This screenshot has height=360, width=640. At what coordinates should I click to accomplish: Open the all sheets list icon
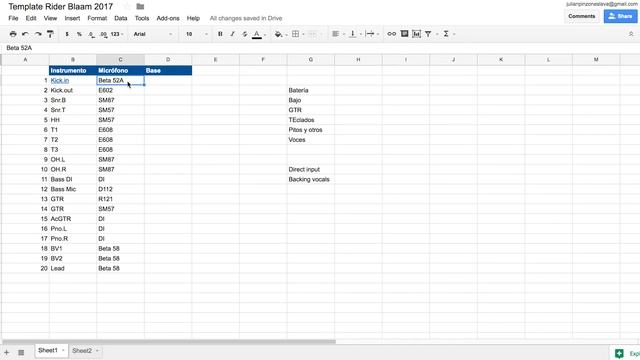[21, 352]
